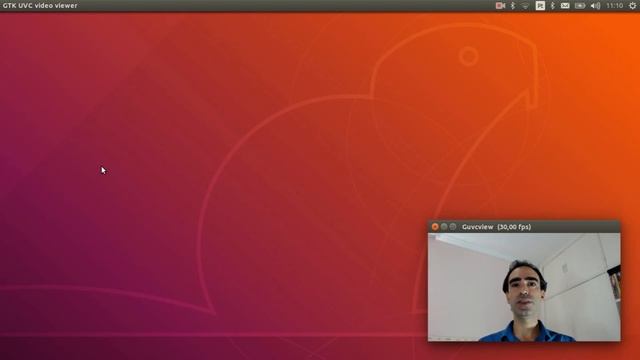Open the mail messaging indicator
The height and width of the screenshot is (360, 640).
click(565, 6)
